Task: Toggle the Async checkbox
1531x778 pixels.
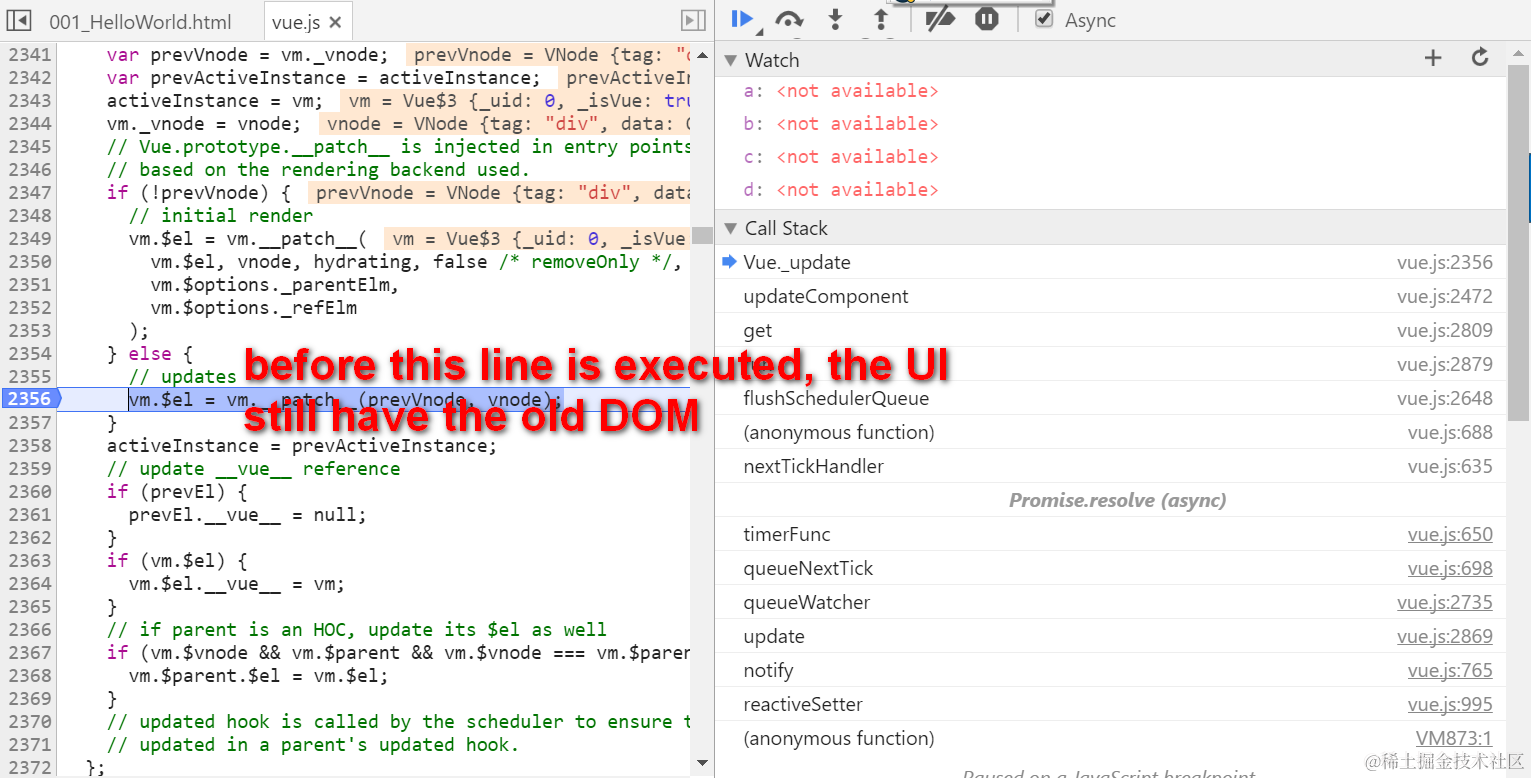Action: 1044,19
